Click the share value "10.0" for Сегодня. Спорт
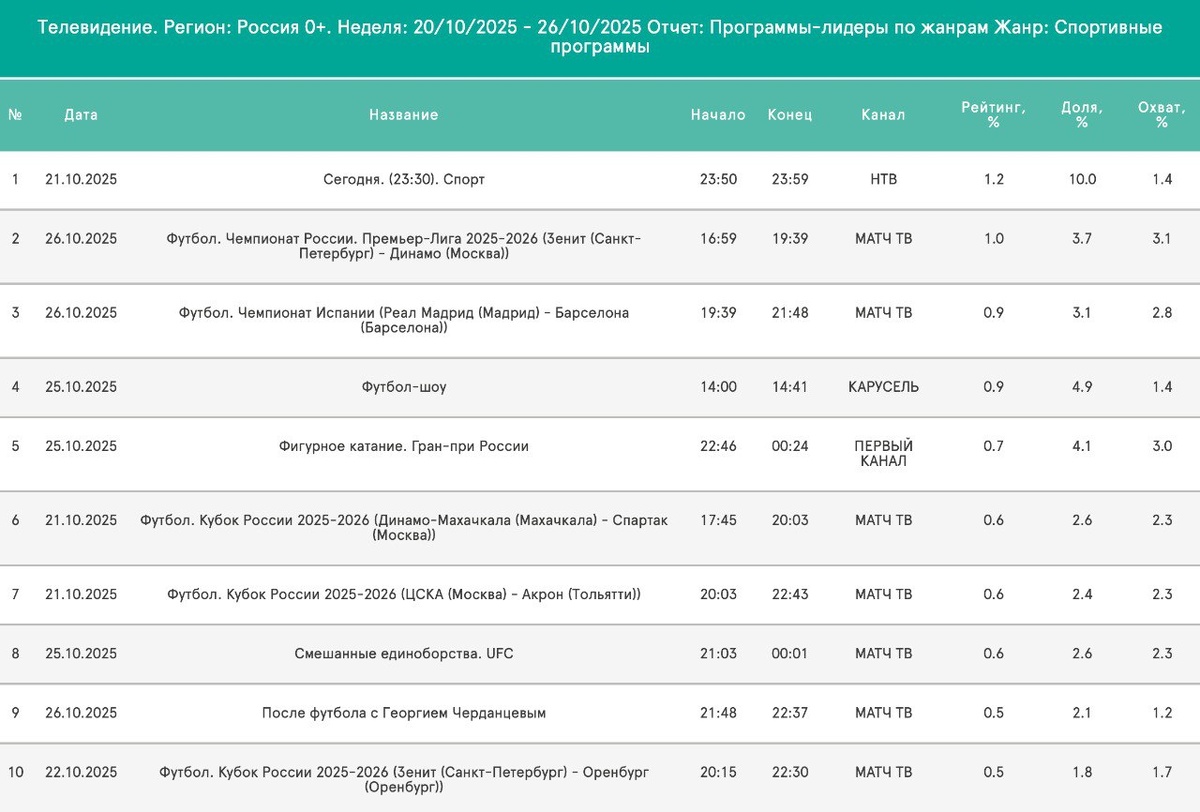 coord(1083,180)
